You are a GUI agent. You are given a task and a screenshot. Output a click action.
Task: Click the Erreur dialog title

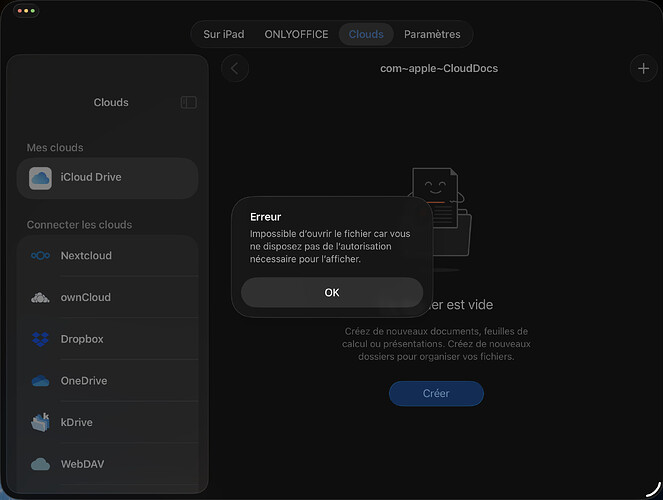click(x=266, y=217)
